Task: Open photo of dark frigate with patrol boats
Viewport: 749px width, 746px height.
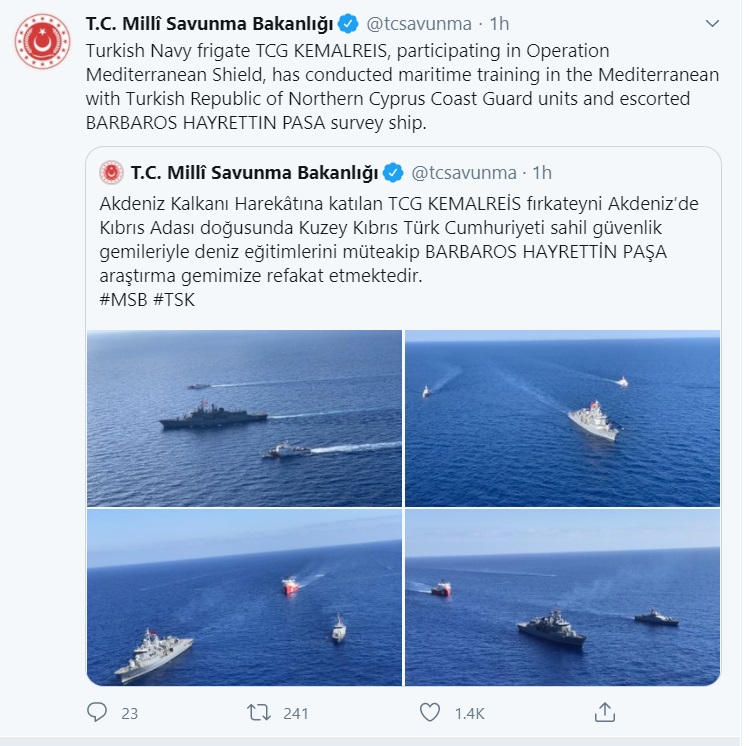Action: [x=244, y=418]
